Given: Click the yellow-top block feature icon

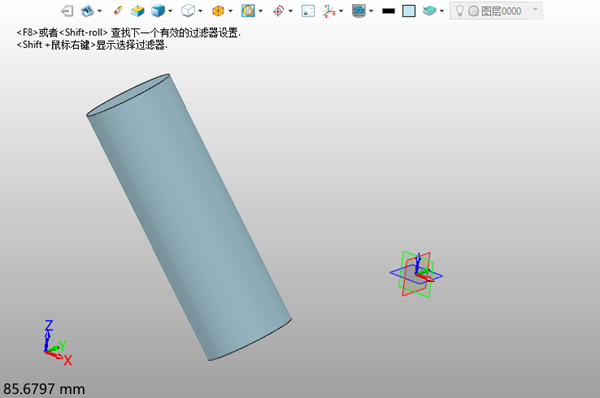Looking at the screenshot, I should coord(137,11).
